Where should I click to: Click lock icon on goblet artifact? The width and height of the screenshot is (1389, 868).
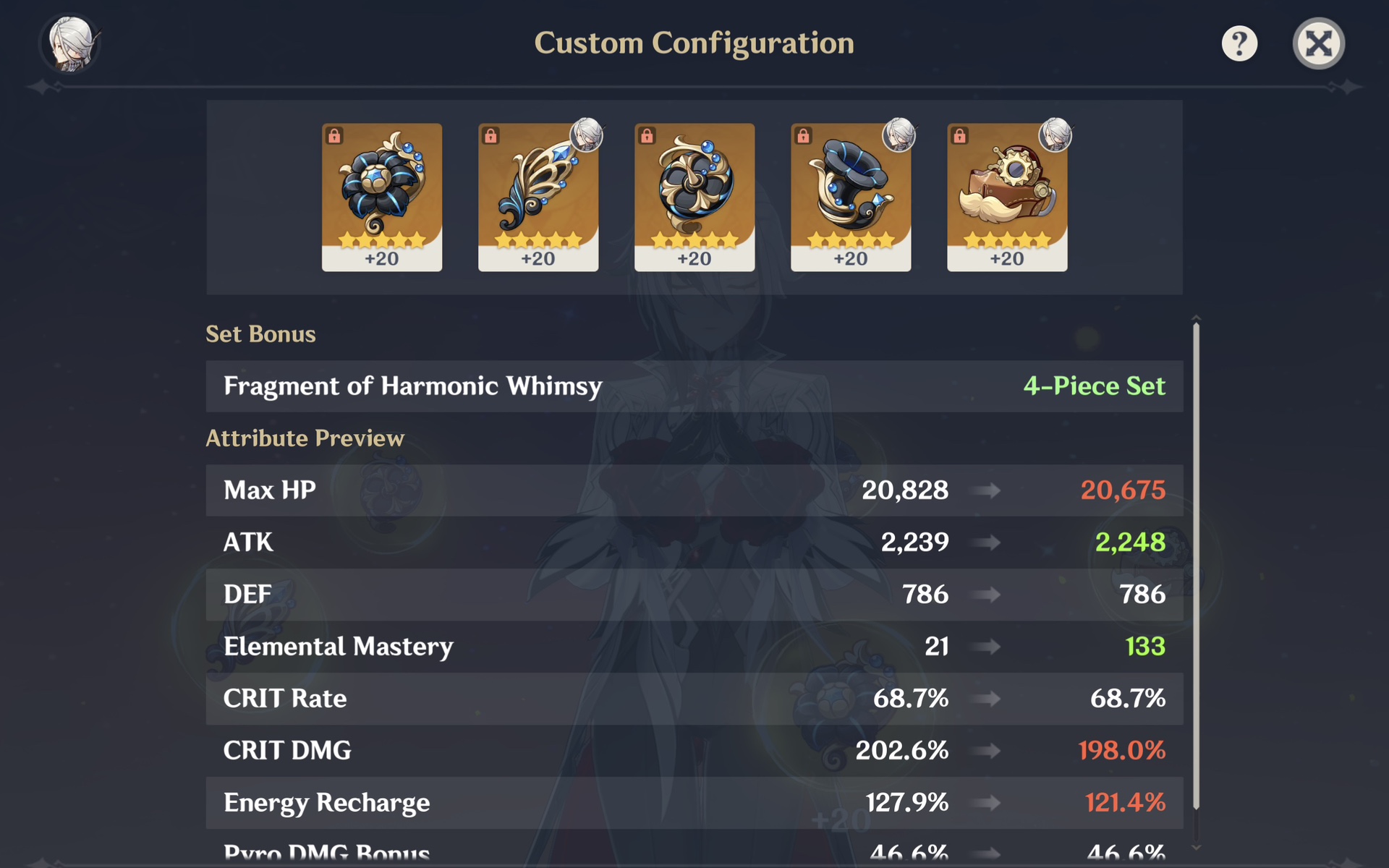click(803, 136)
